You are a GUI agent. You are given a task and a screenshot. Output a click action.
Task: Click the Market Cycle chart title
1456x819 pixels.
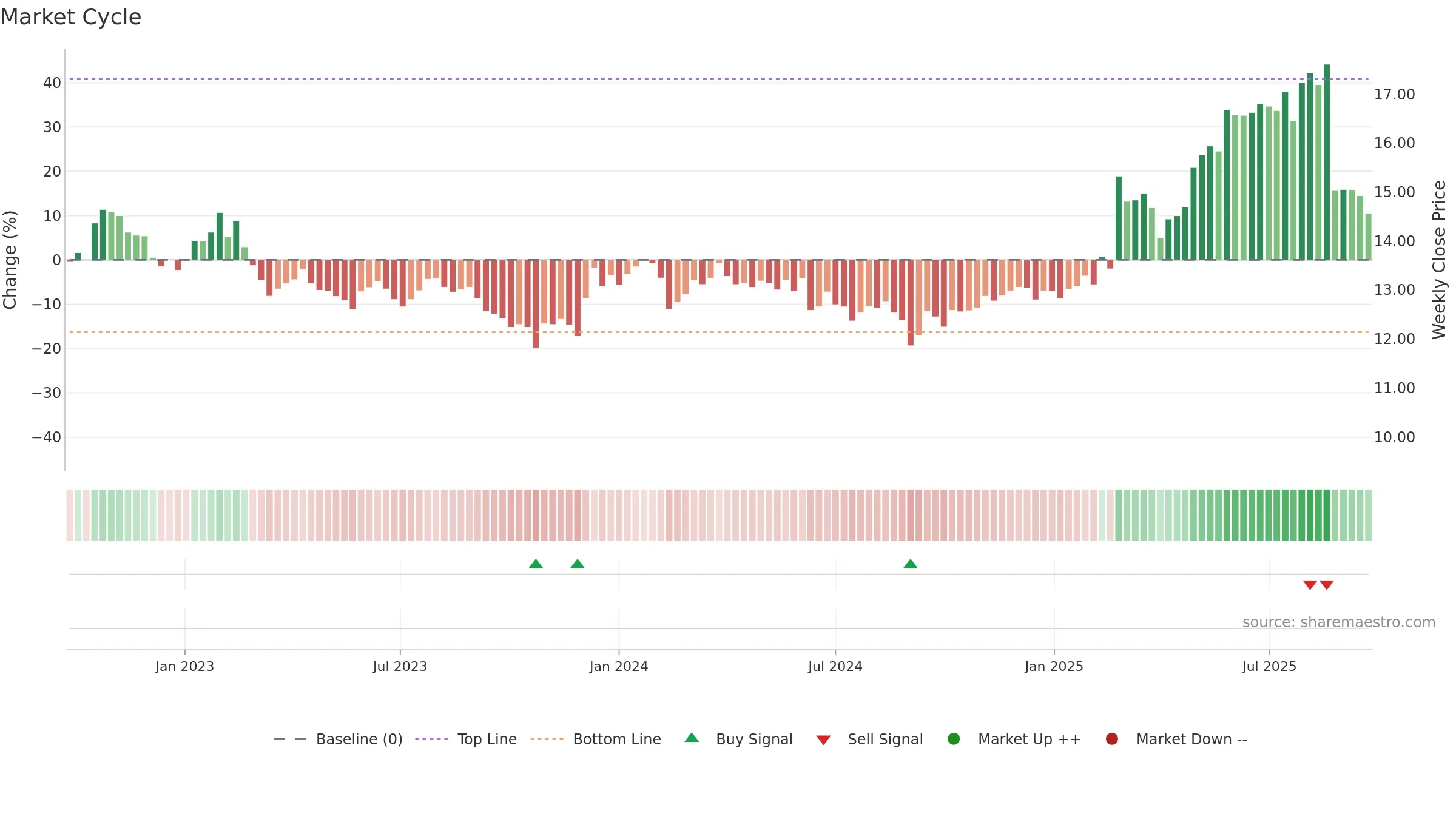(71, 17)
